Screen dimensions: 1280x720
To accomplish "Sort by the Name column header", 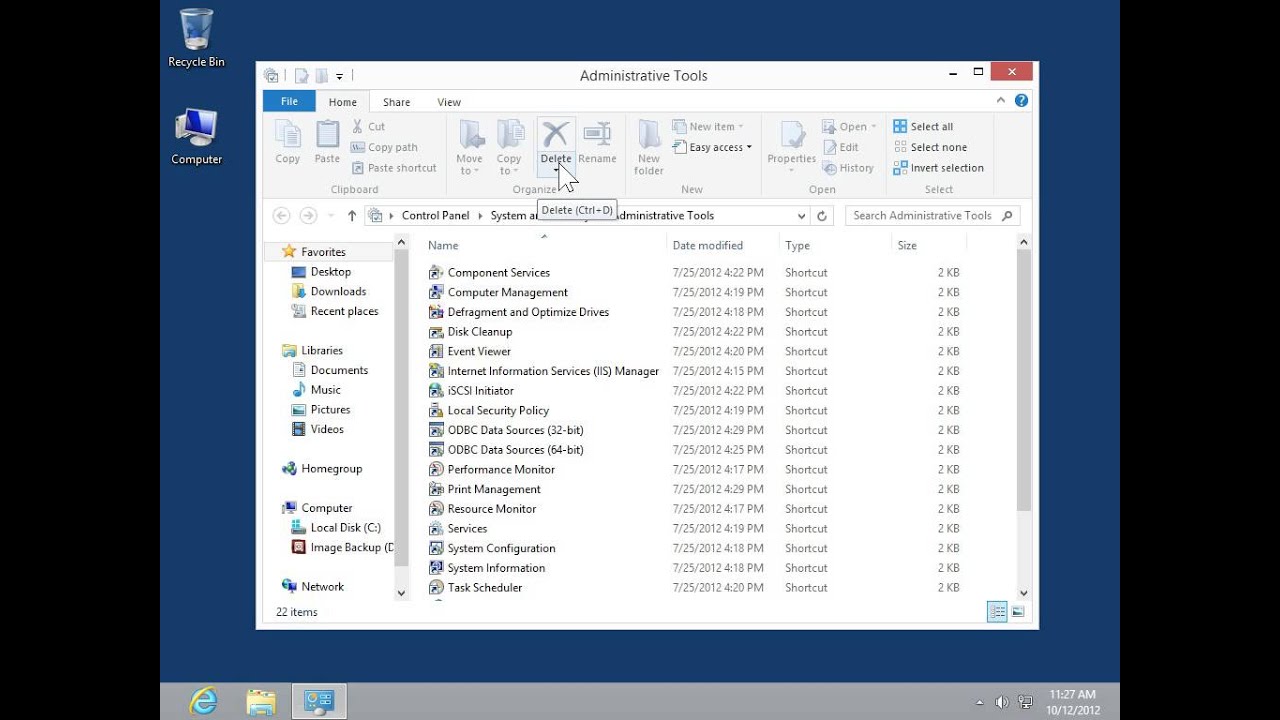I will click(x=443, y=245).
